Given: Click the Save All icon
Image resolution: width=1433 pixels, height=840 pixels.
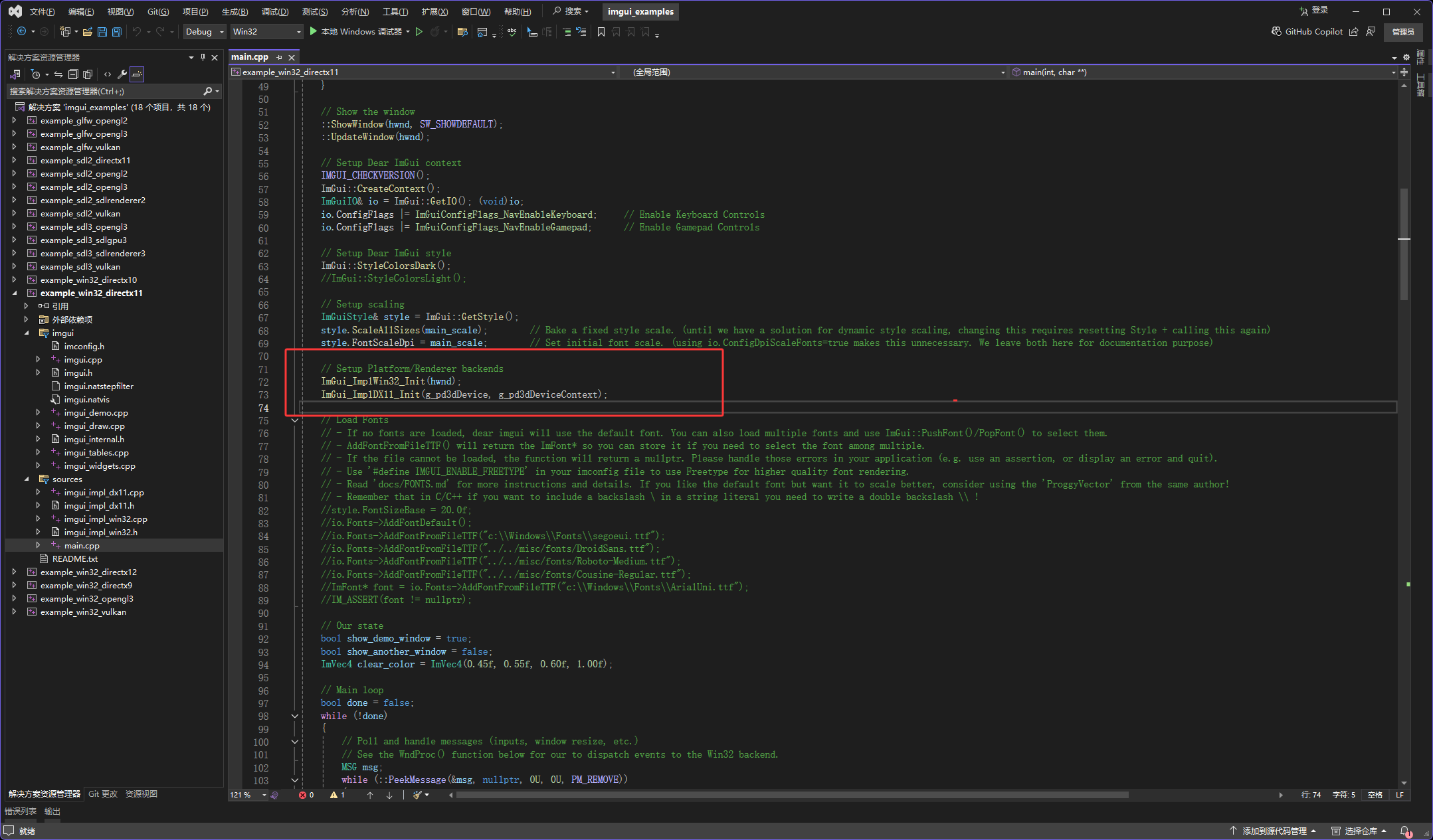Looking at the screenshot, I should click(x=117, y=31).
